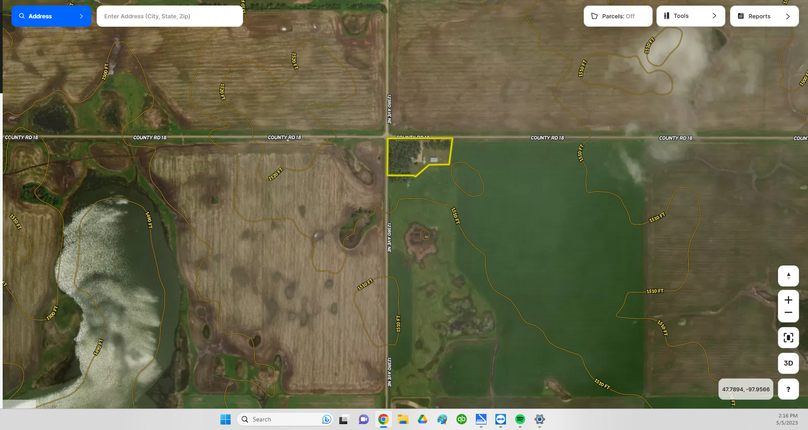This screenshot has width=808, height=430.
Task: Open Bing chat icon in taskbar search
Action: pos(326,419)
